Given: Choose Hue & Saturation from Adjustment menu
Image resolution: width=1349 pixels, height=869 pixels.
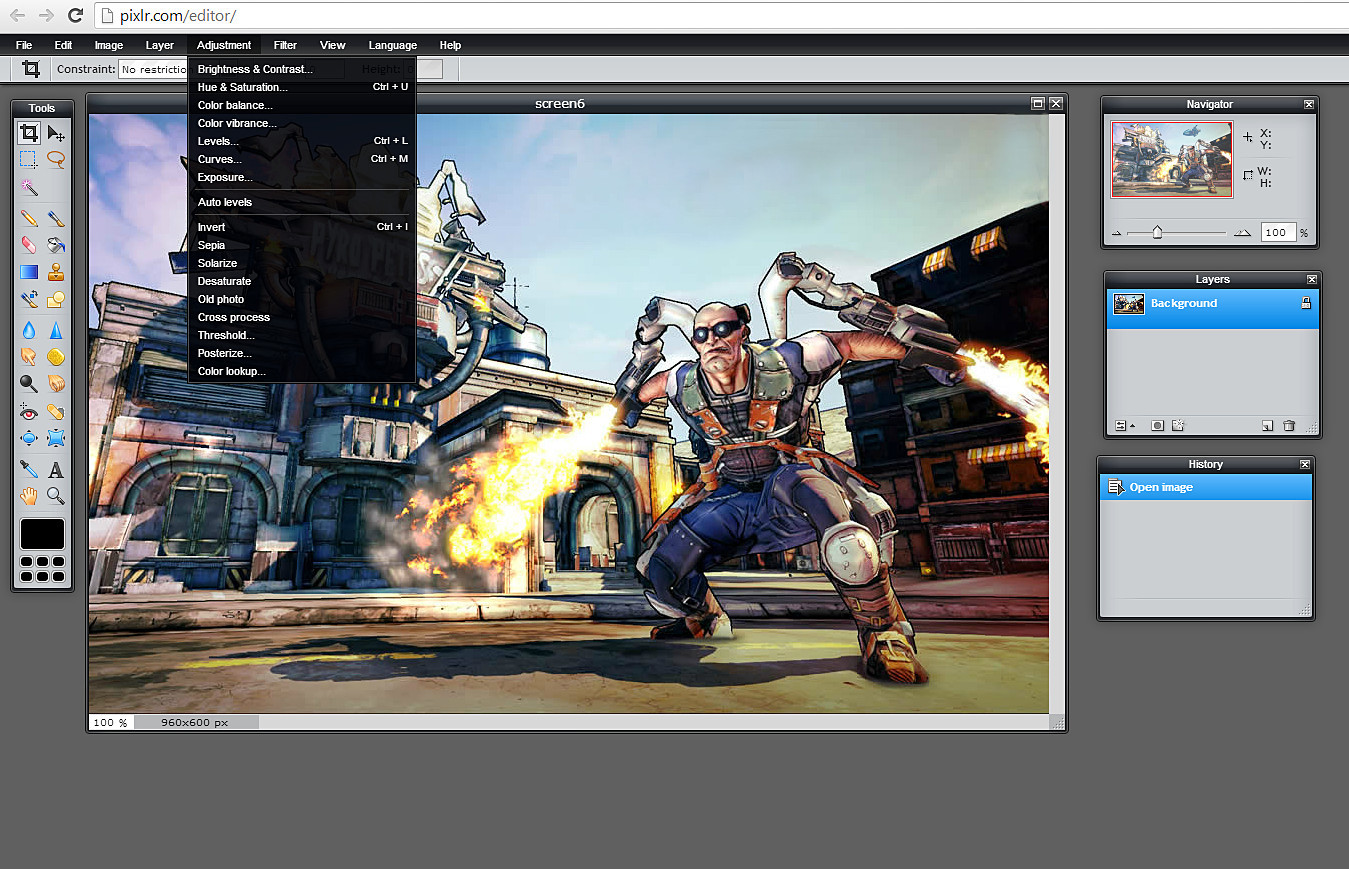Looking at the screenshot, I should point(243,87).
